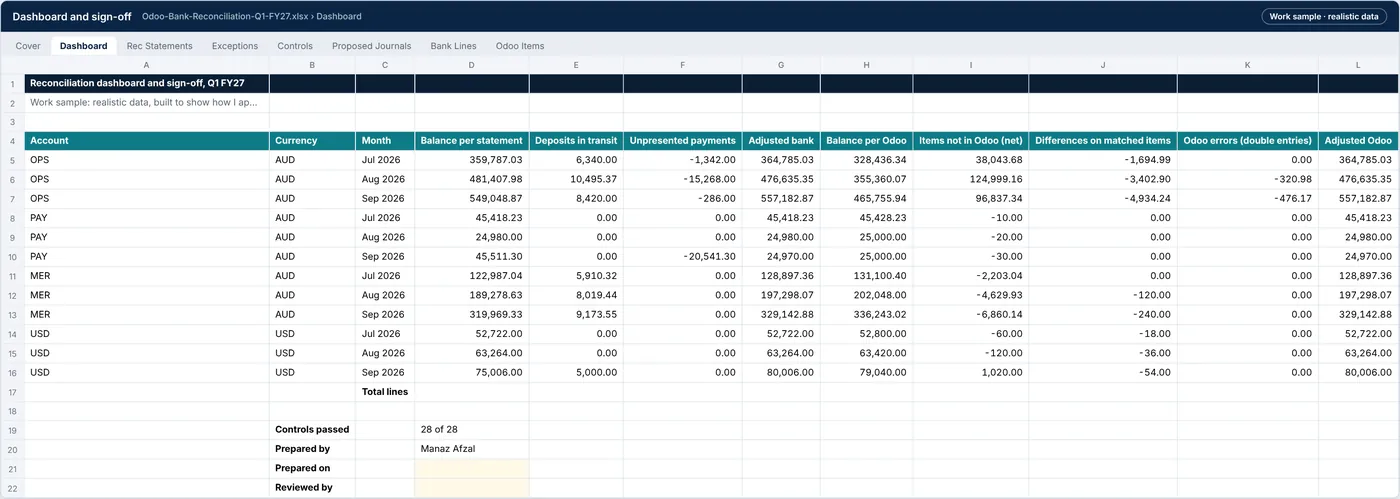The height and width of the screenshot is (499, 1400).
Task: Click the Work sample subtitle cell in row 2
Action: pos(147,102)
